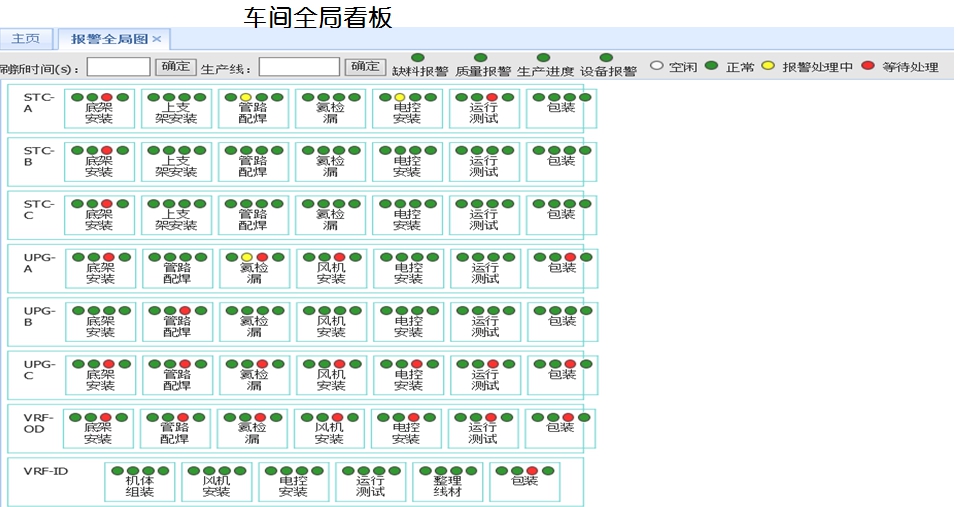This screenshot has height=507, width=960.
Task: Click the yellow indicator in UPG-A 氦检漏
Action: coord(246,257)
